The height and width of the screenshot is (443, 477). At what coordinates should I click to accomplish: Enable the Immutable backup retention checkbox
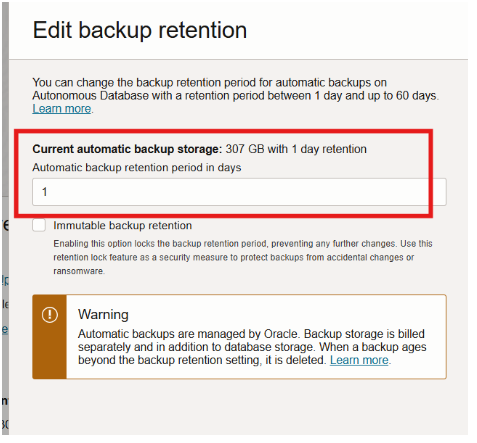pos(39,225)
